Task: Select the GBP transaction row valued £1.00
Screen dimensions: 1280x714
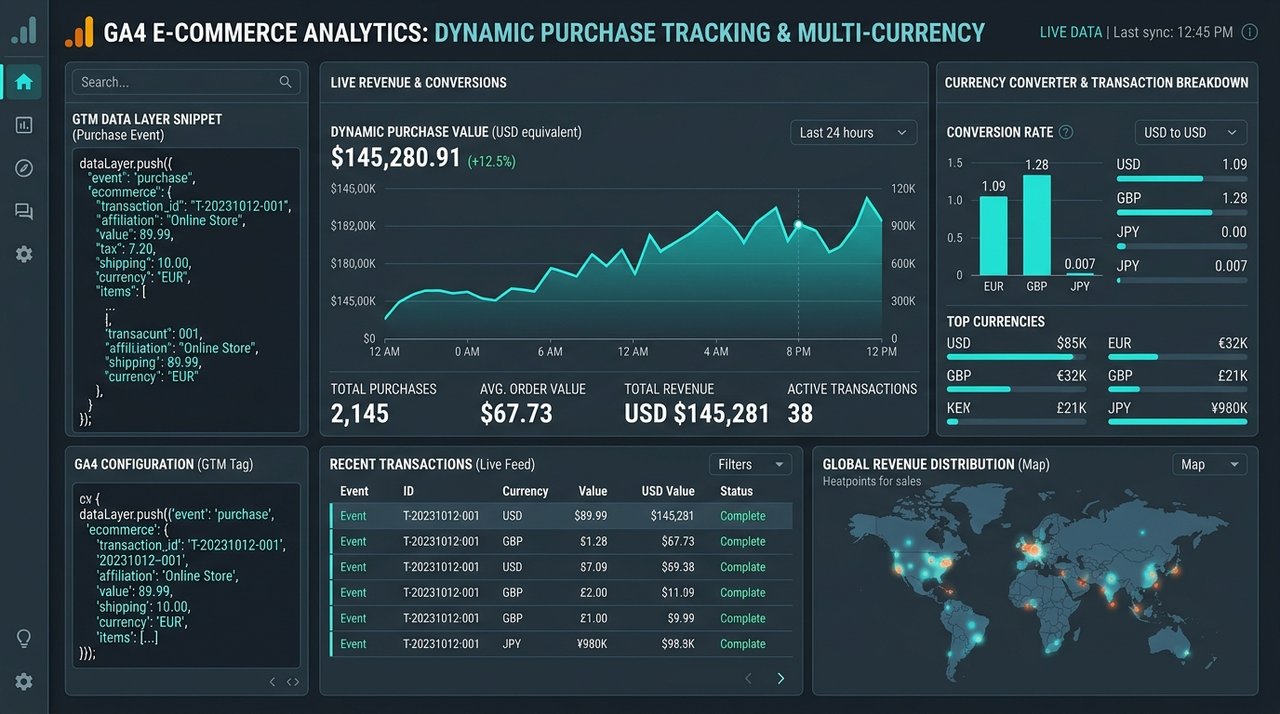Action: (561, 618)
